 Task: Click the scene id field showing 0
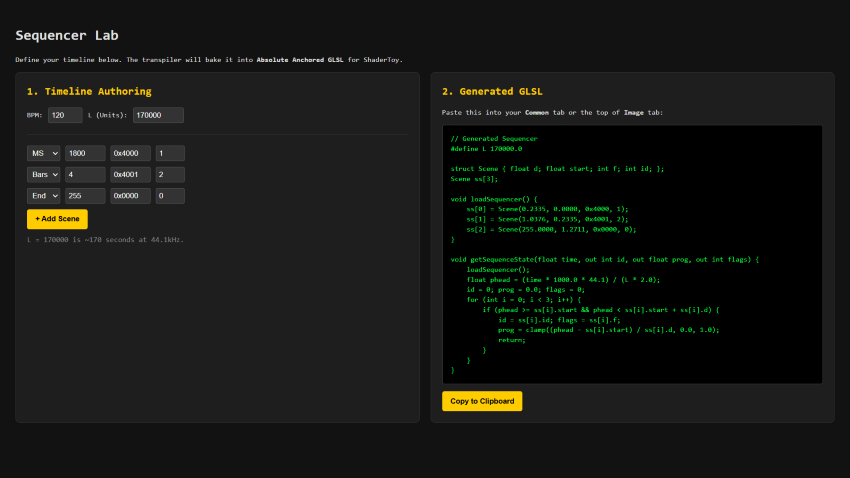(170, 196)
